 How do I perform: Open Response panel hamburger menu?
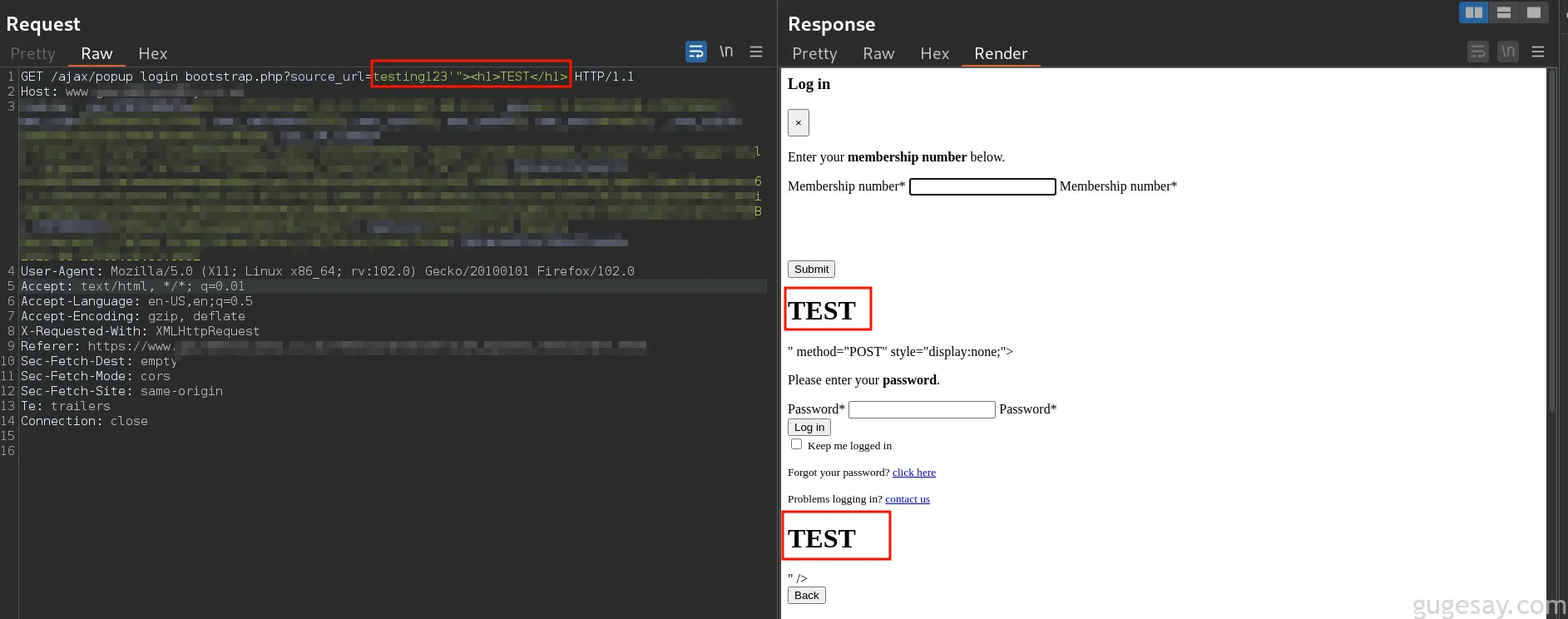coord(1538,52)
